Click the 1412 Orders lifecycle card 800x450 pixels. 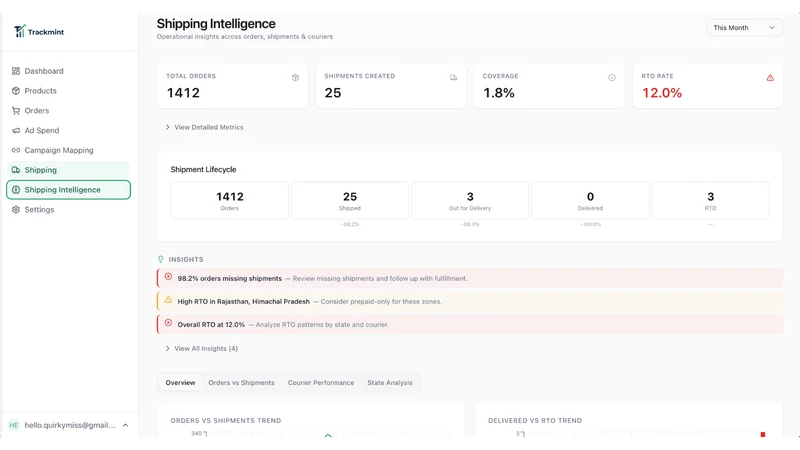tap(230, 201)
